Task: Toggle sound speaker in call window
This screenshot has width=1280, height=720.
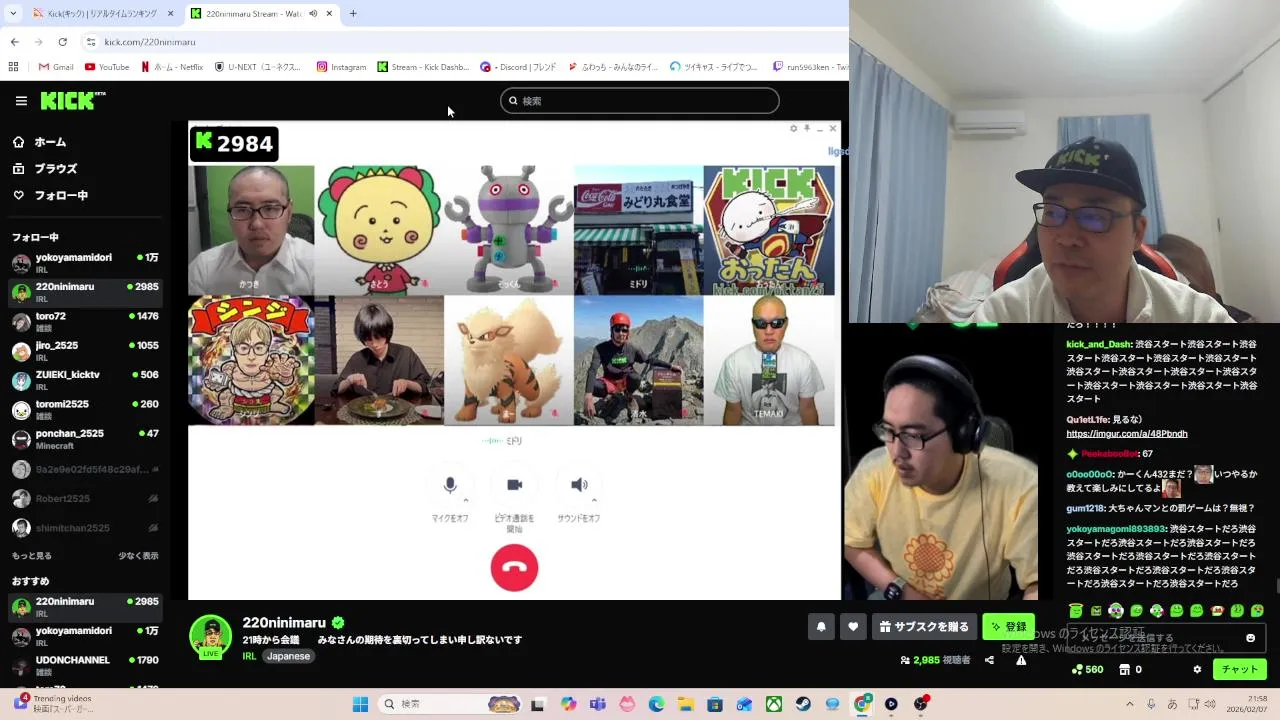Action: (x=579, y=485)
